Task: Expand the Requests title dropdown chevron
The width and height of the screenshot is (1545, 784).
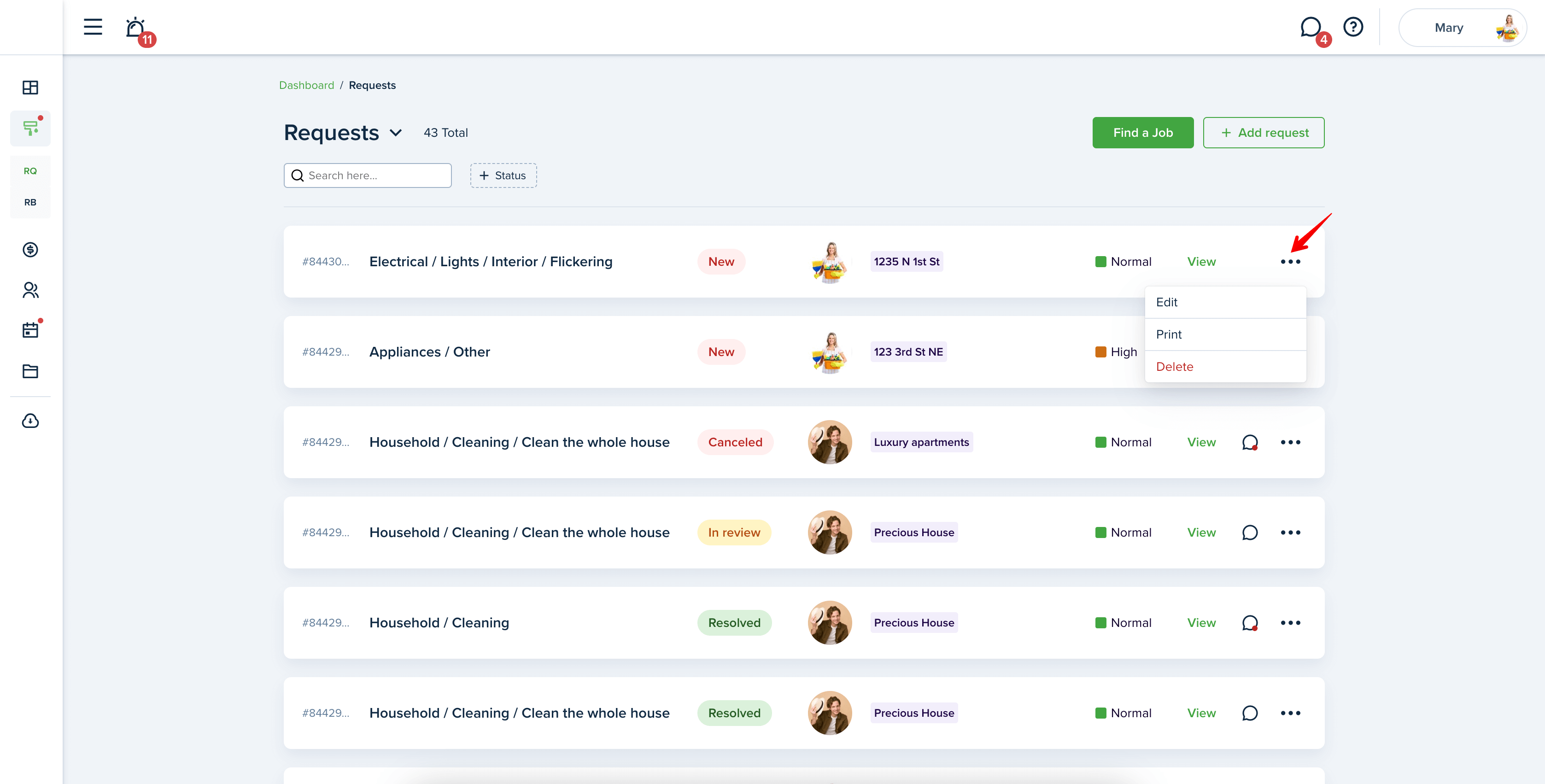Action: (x=396, y=133)
